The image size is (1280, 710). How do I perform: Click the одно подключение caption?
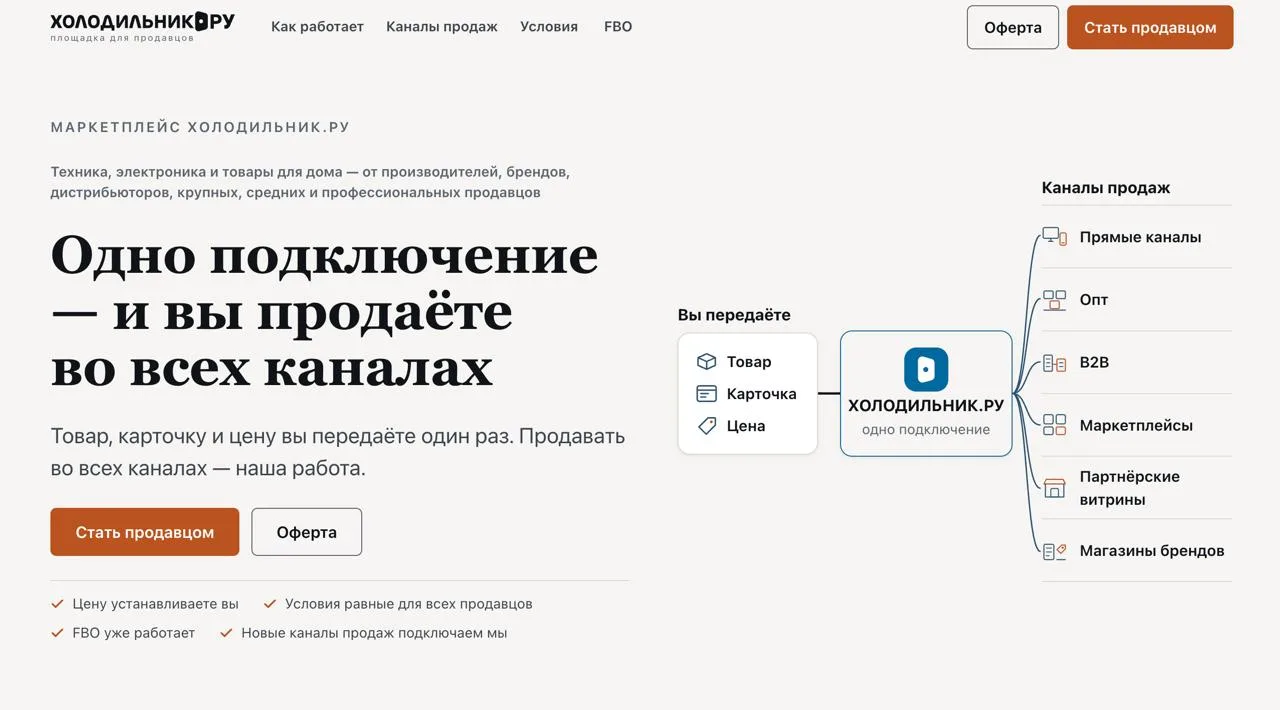point(926,430)
